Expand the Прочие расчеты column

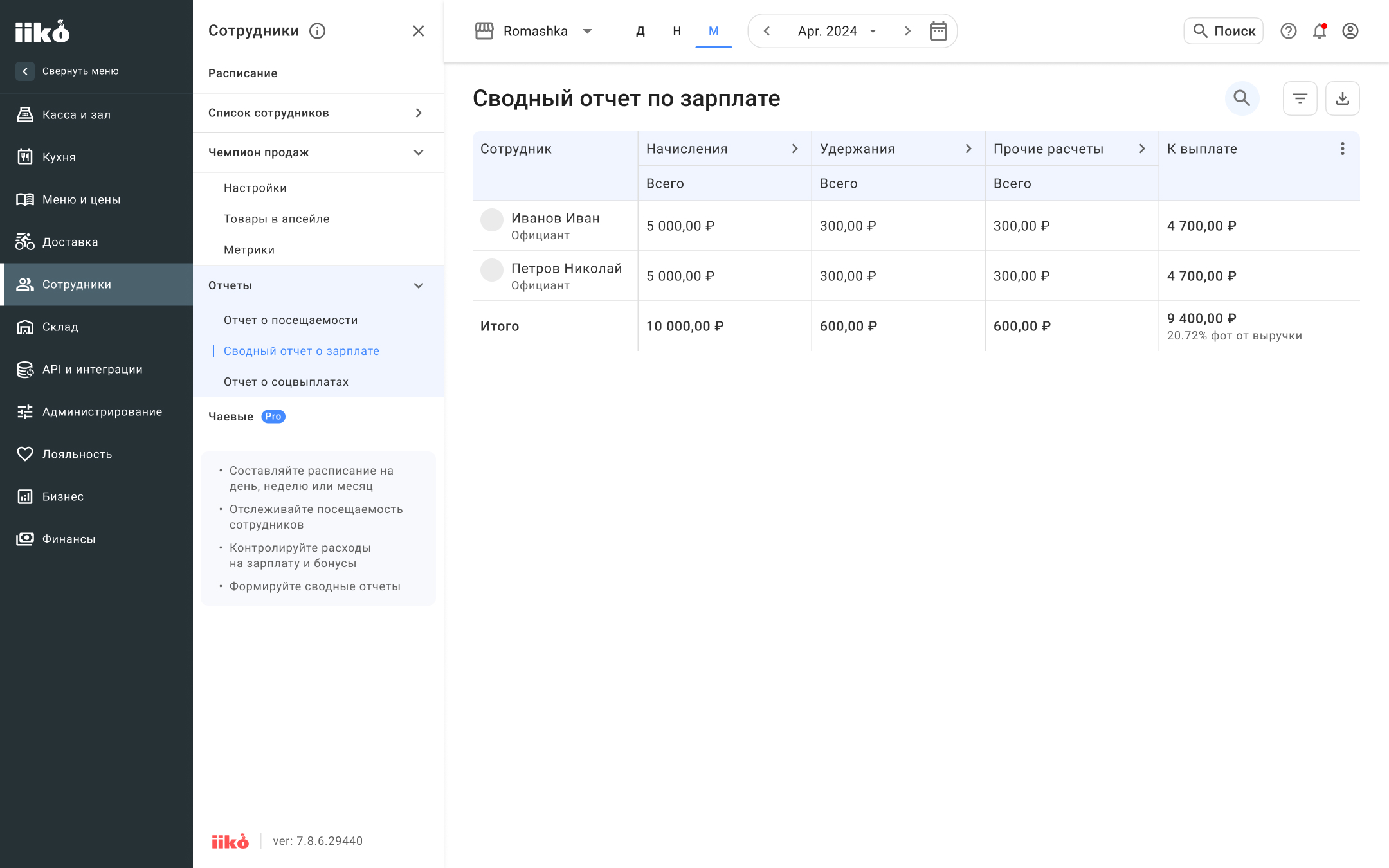1143,149
